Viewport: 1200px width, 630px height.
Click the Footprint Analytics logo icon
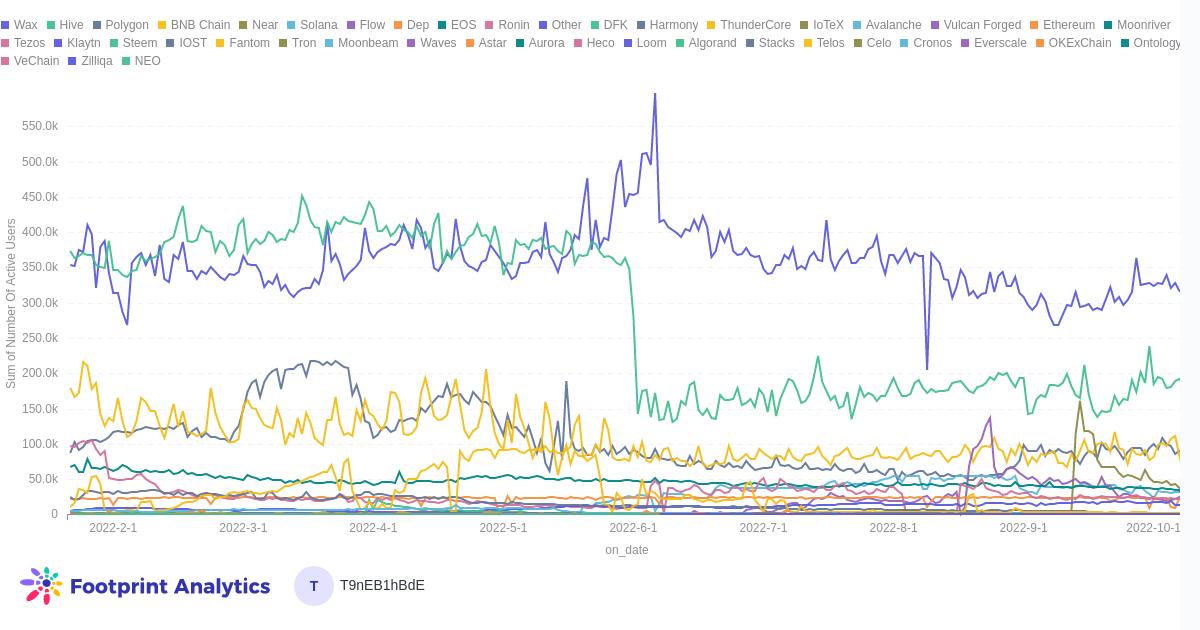point(41,585)
